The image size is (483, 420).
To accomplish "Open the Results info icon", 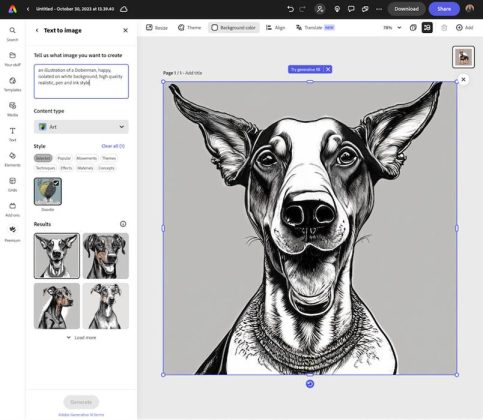I will pyautogui.click(x=123, y=224).
